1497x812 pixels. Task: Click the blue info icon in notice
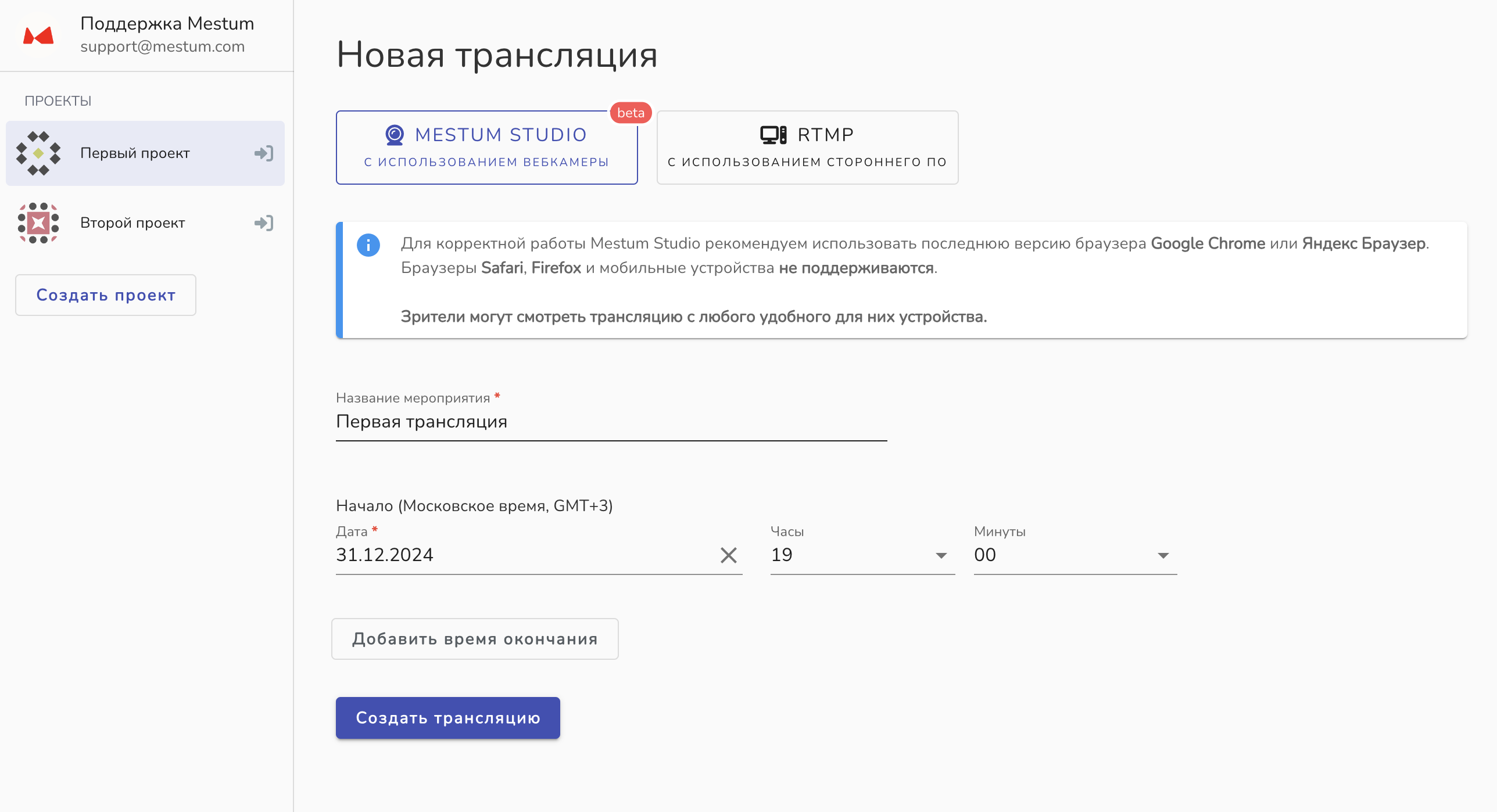pos(368,245)
